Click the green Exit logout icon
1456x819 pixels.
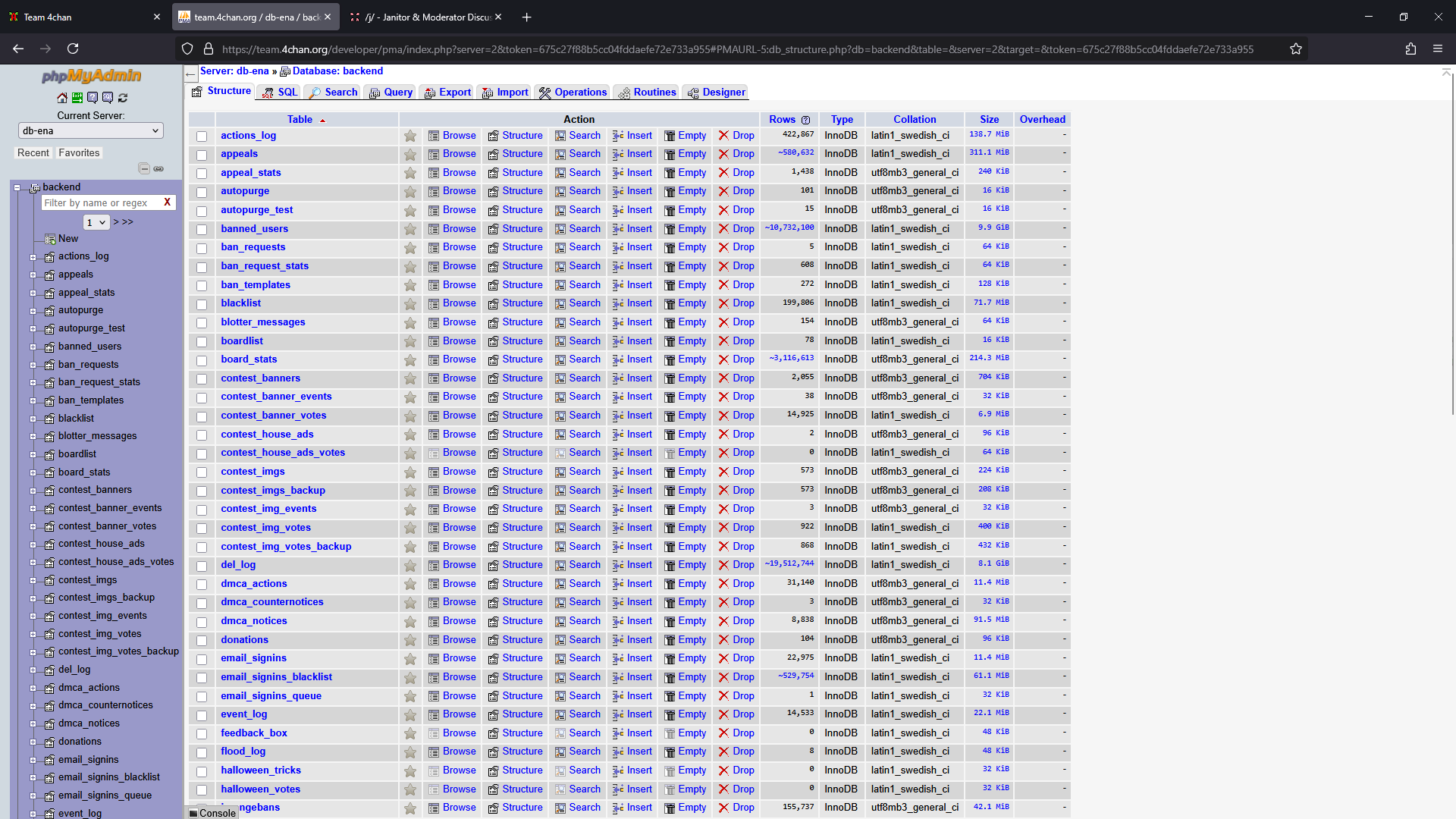click(77, 98)
